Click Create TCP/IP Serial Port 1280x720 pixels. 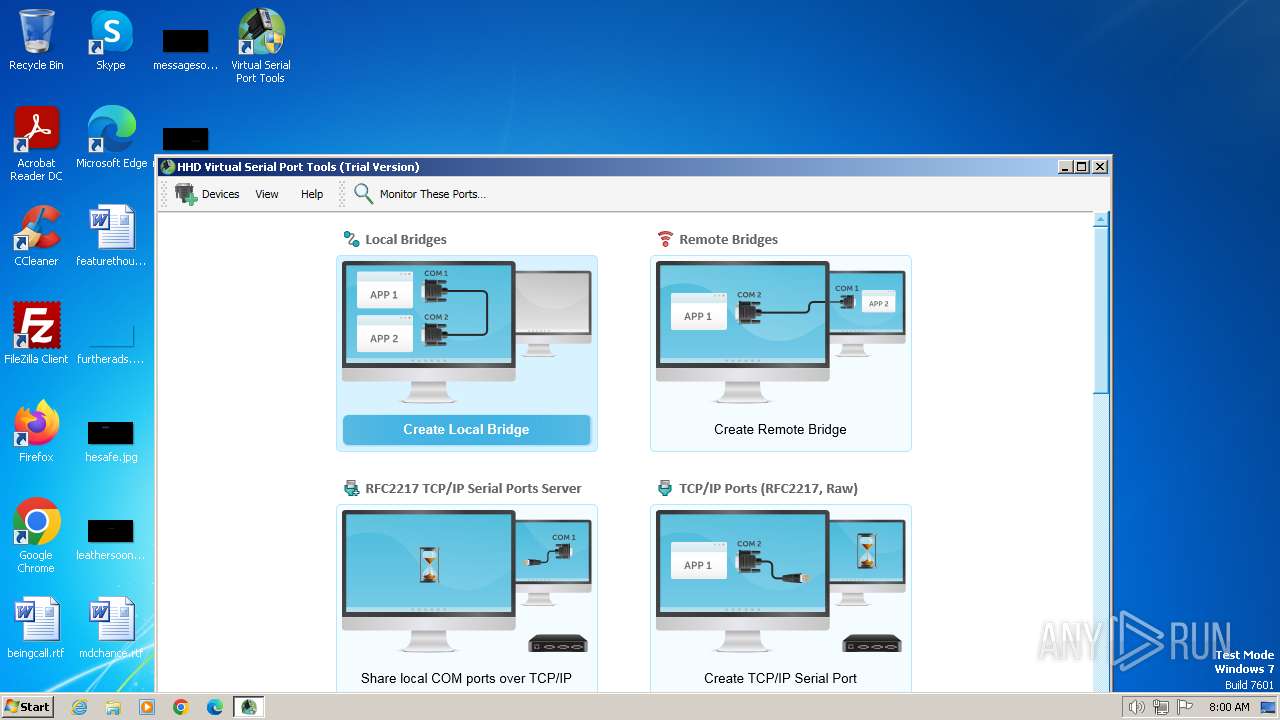(780, 678)
